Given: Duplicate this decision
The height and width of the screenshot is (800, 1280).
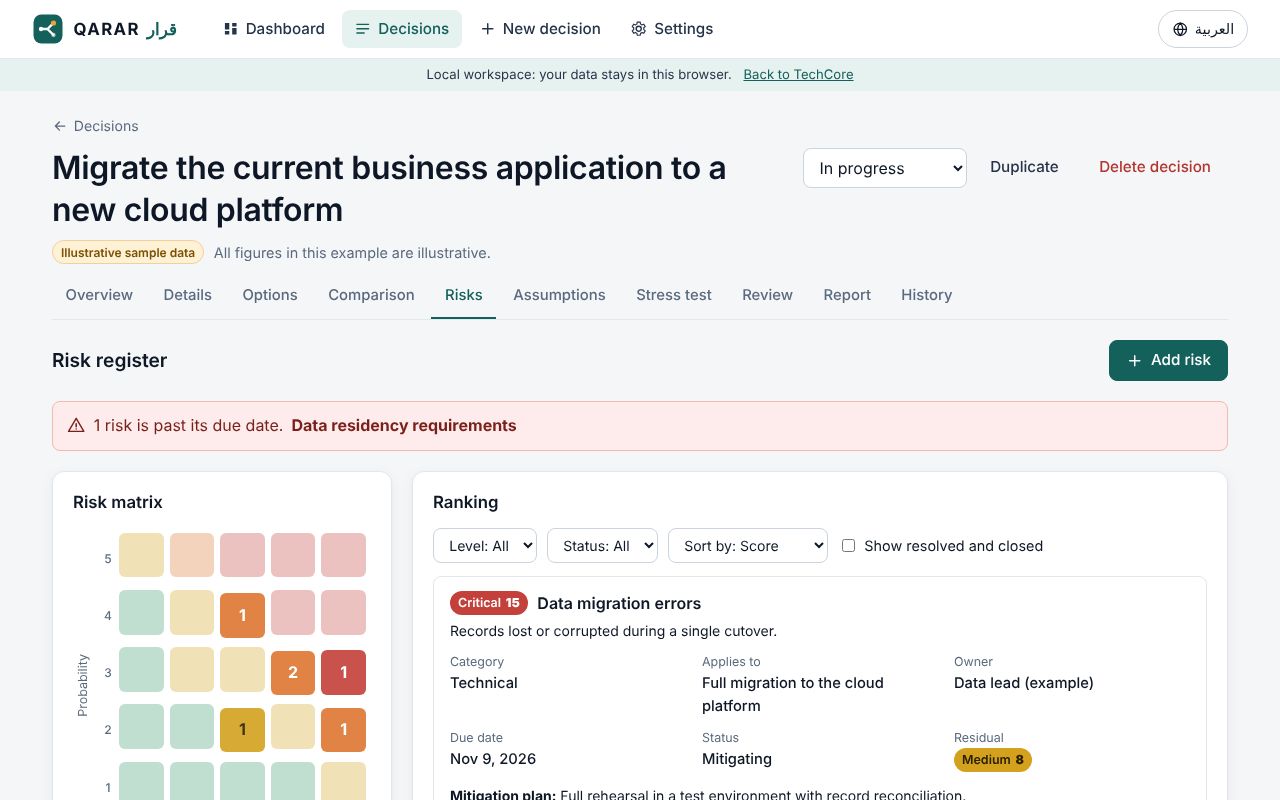Looking at the screenshot, I should click(1024, 167).
